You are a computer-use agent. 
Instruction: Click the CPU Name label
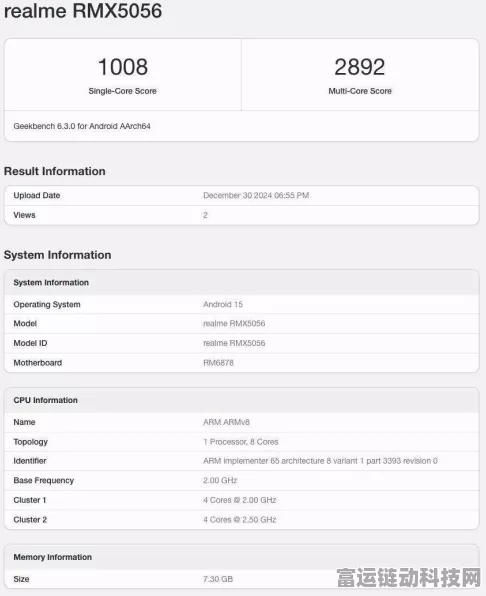[x=24, y=422]
